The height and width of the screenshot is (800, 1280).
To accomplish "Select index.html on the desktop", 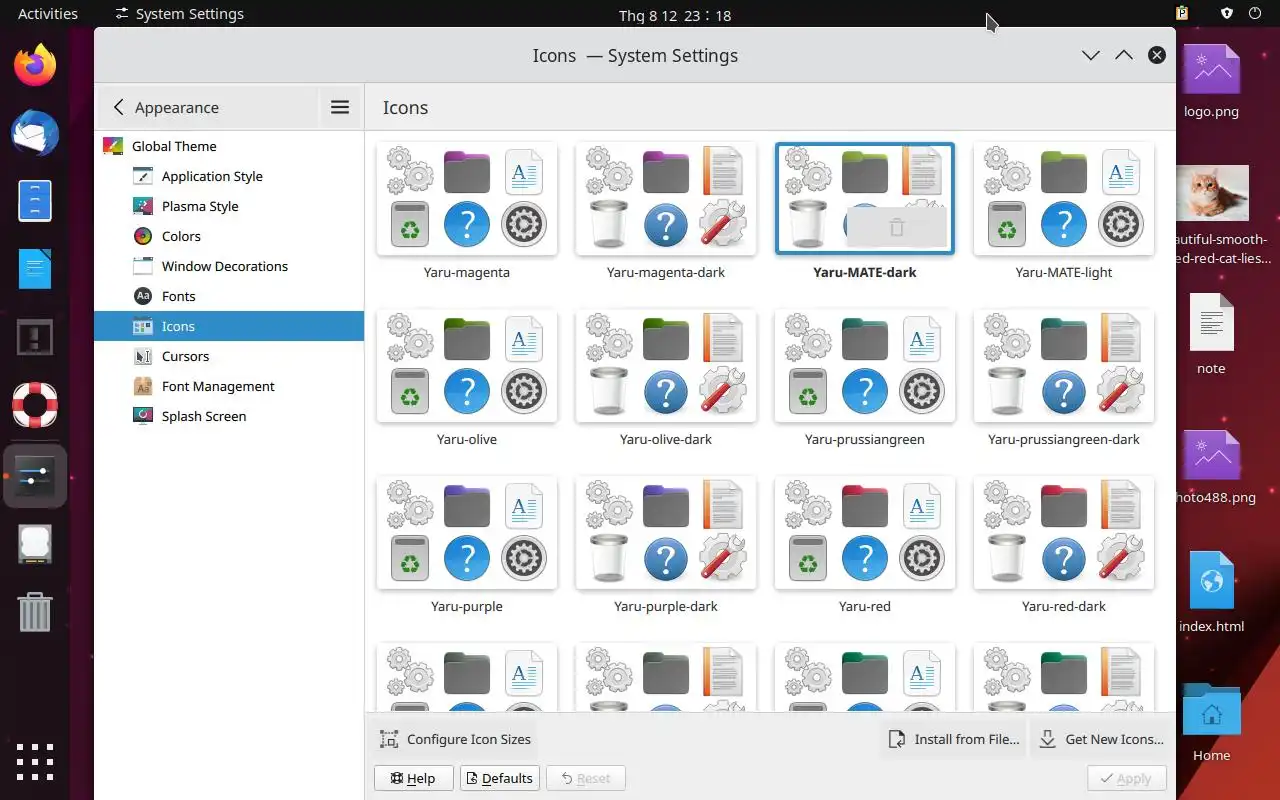I will (x=1211, y=592).
